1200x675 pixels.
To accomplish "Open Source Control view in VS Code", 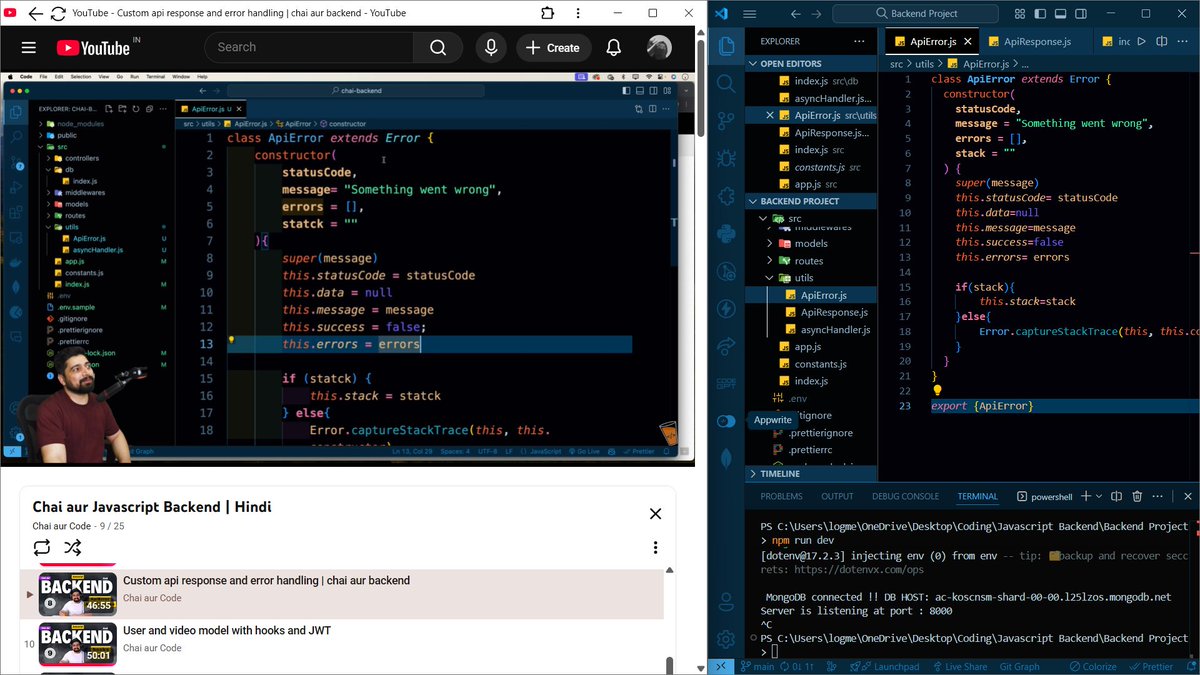I will click(727, 122).
